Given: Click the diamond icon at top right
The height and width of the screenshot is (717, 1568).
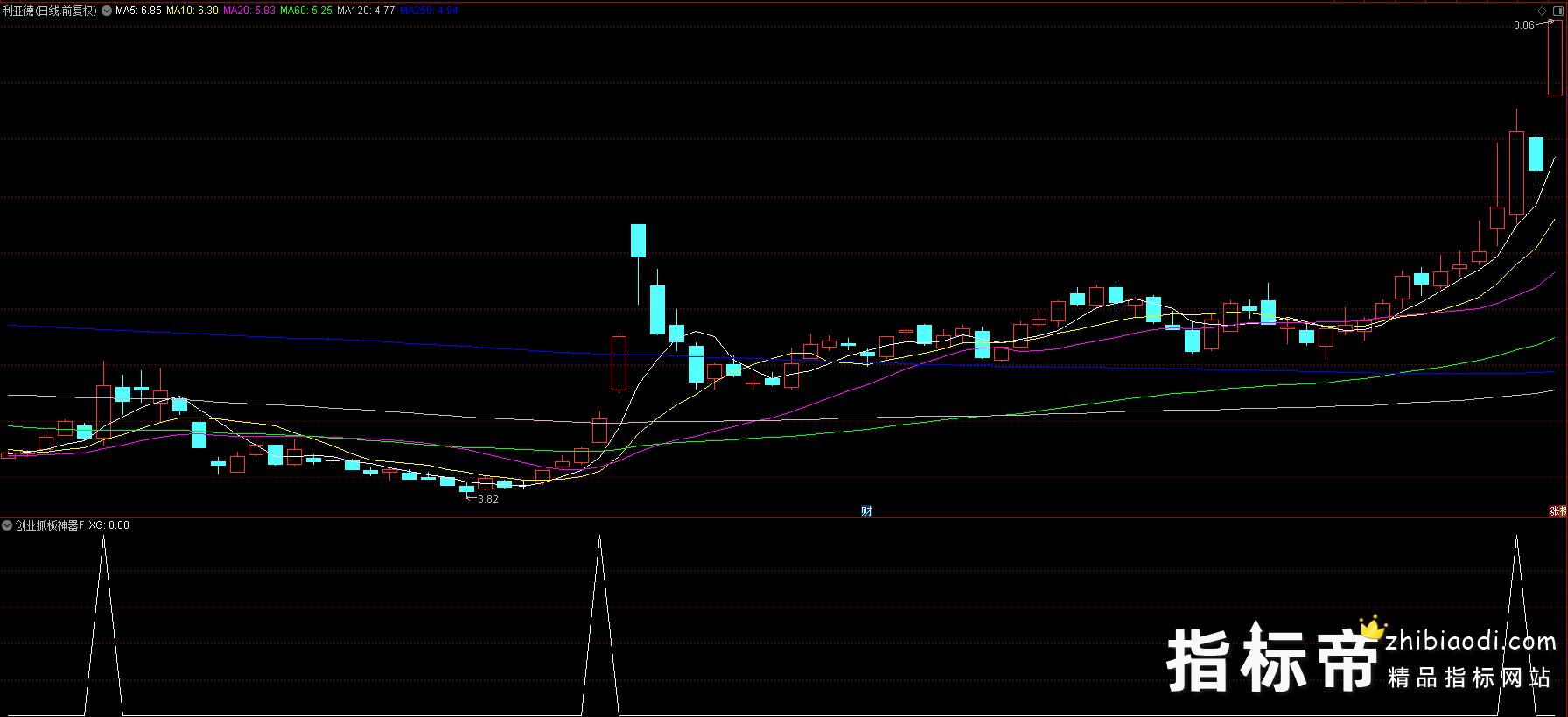Looking at the screenshot, I should (x=1542, y=11).
